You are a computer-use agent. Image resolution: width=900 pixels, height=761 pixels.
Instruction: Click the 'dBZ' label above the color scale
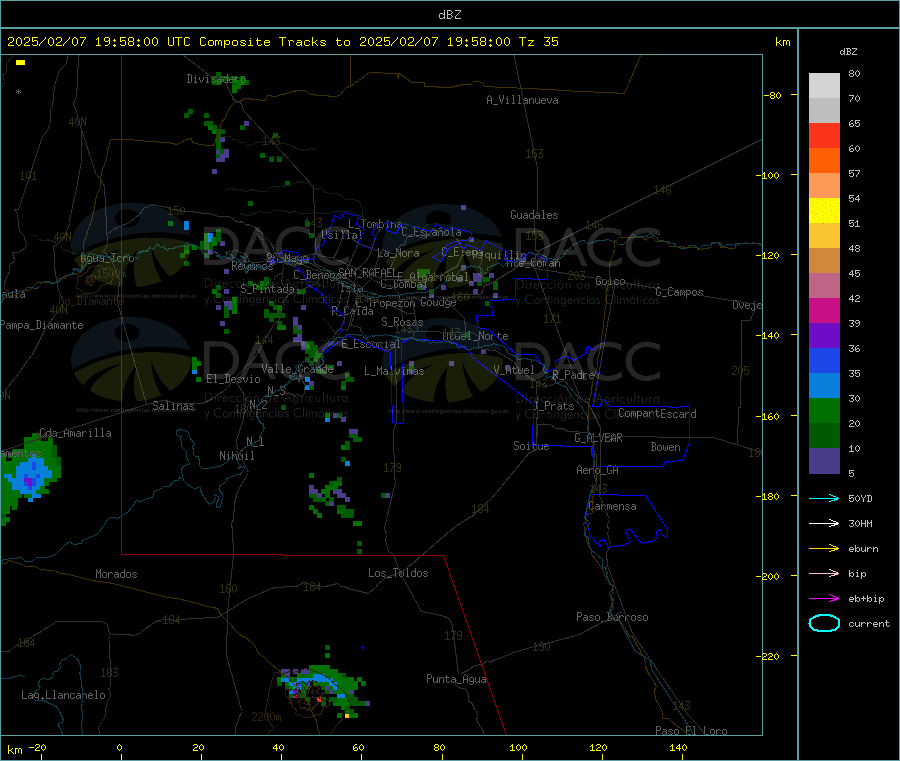tap(848, 52)
